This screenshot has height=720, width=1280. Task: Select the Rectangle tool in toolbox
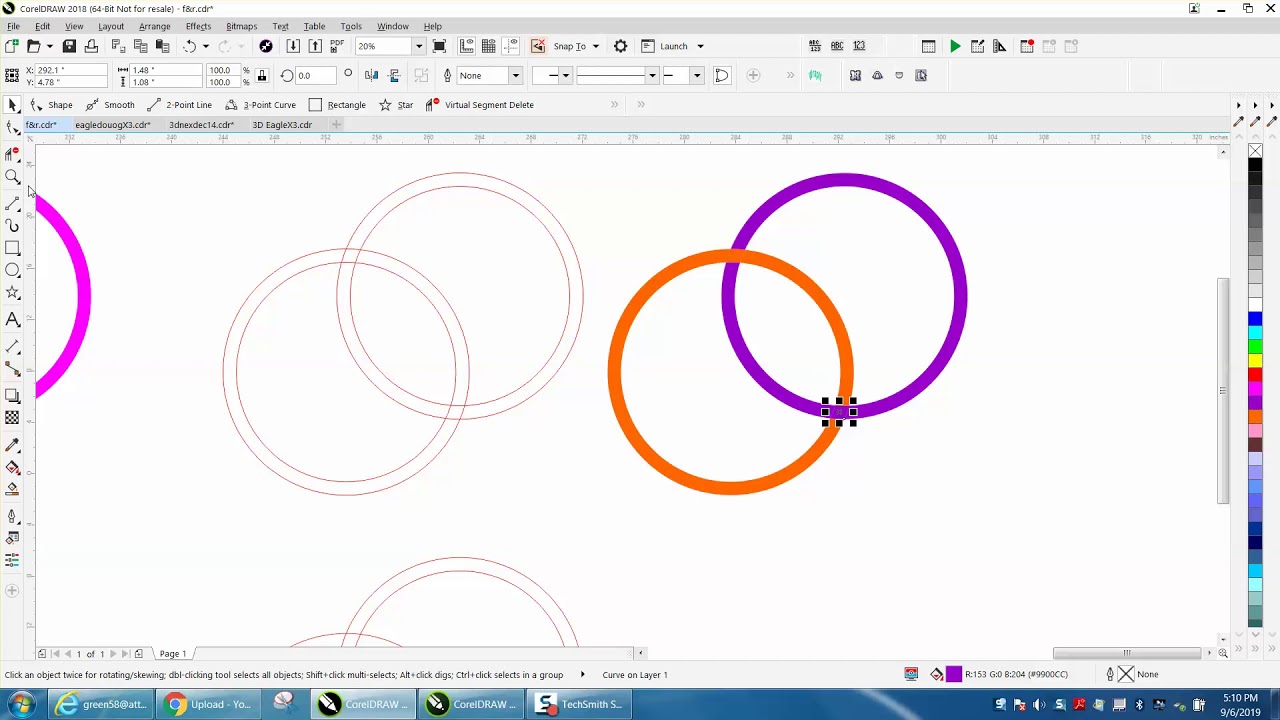pos(12,248)
